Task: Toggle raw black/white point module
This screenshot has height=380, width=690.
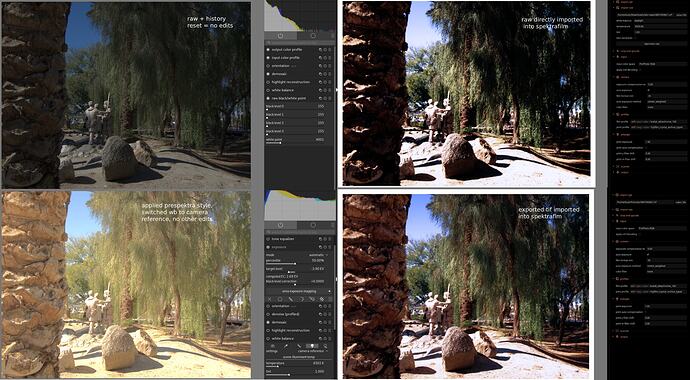Action: [x=268, y=99]
